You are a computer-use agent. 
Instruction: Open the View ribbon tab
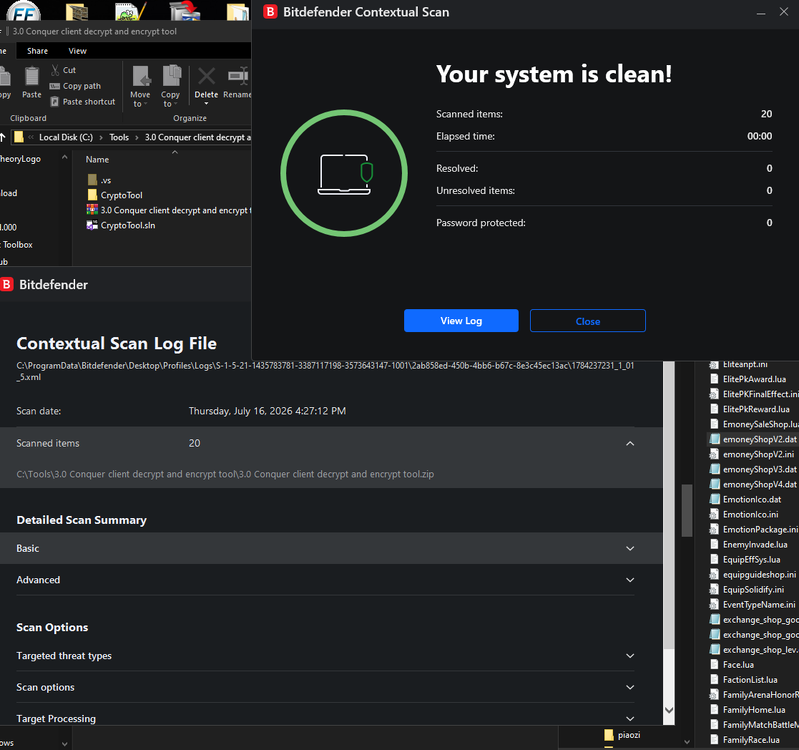tap(77, 51)
